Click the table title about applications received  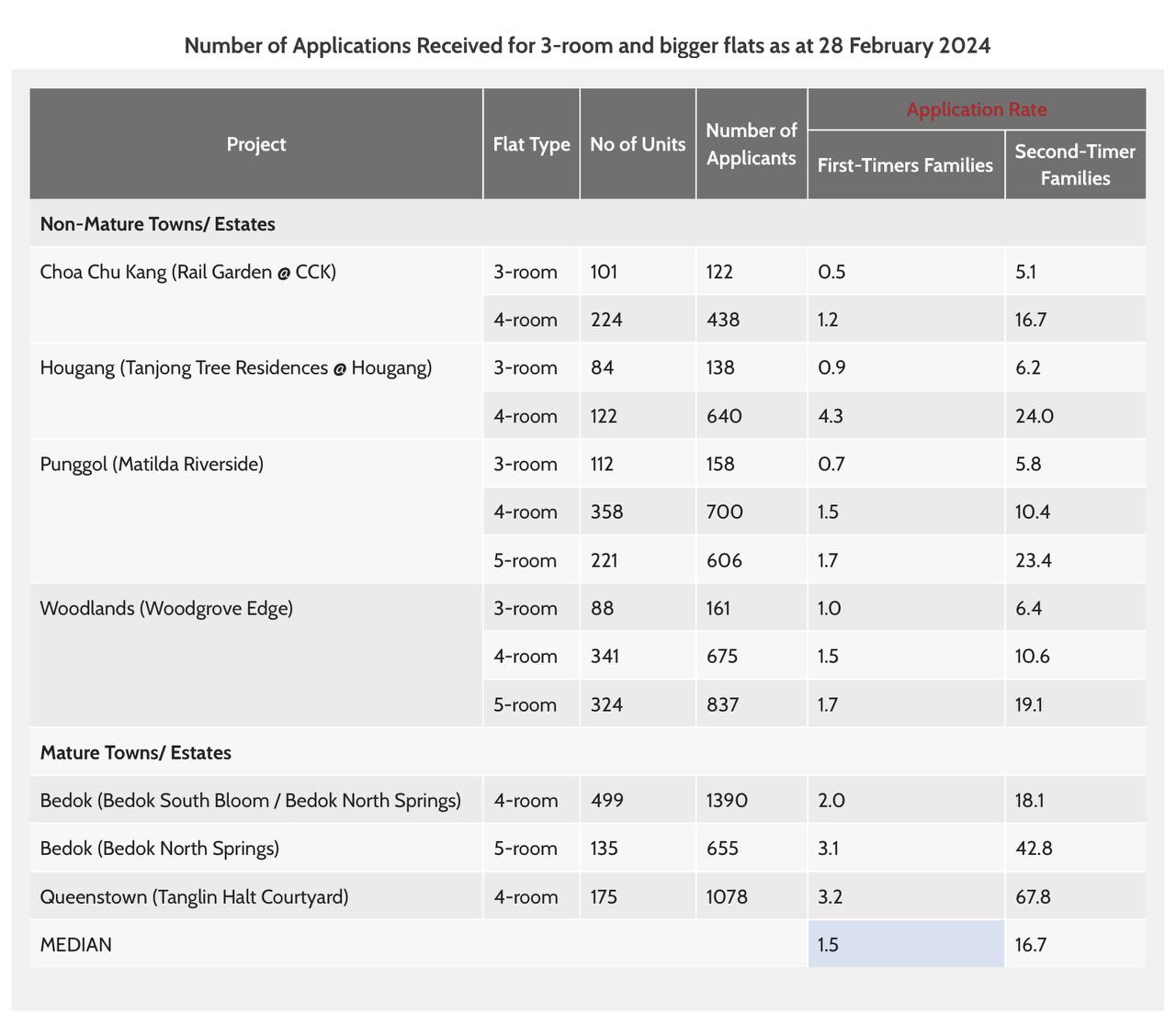[x=588, y=44]
